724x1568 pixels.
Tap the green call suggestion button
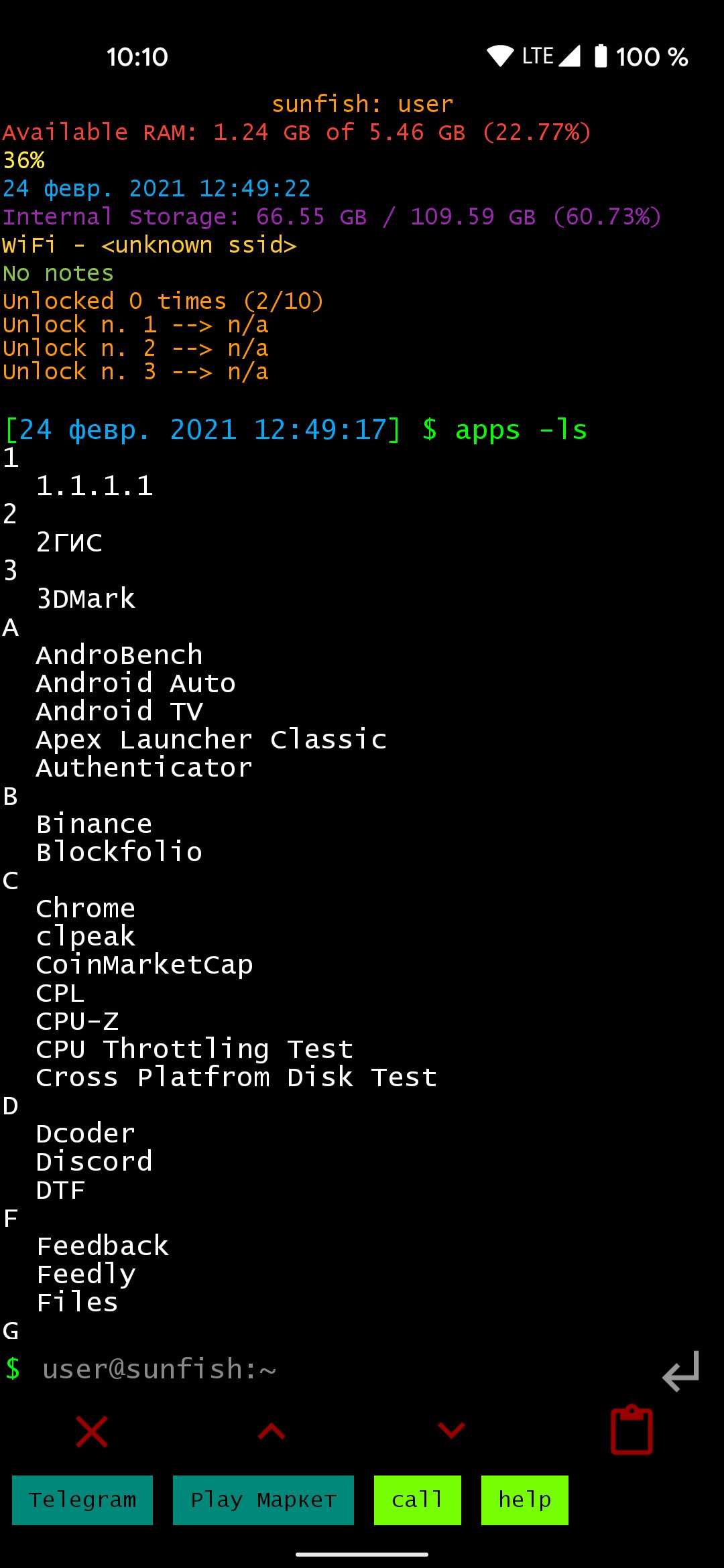coord(418,1500)
